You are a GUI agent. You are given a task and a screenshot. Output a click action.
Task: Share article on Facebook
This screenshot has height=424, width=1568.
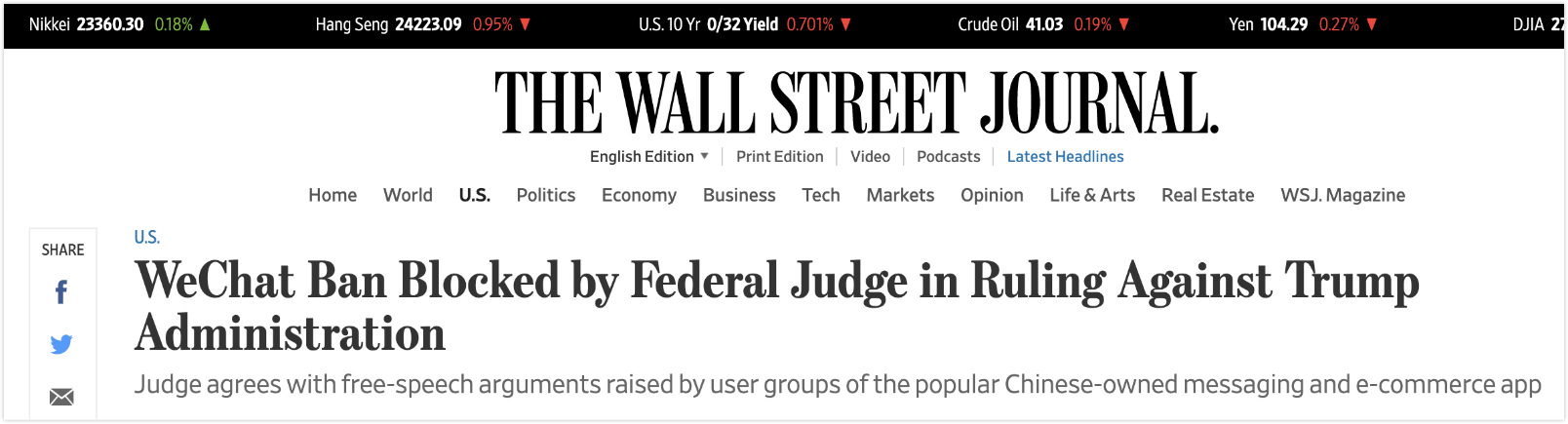click(61, 292)
